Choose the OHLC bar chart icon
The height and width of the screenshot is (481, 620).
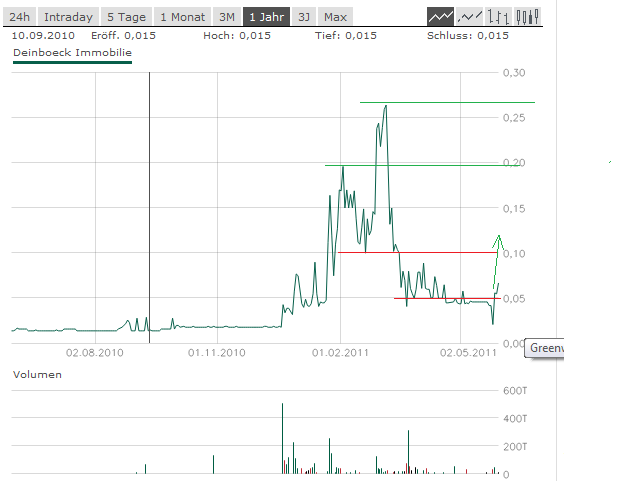coord(498,17)
